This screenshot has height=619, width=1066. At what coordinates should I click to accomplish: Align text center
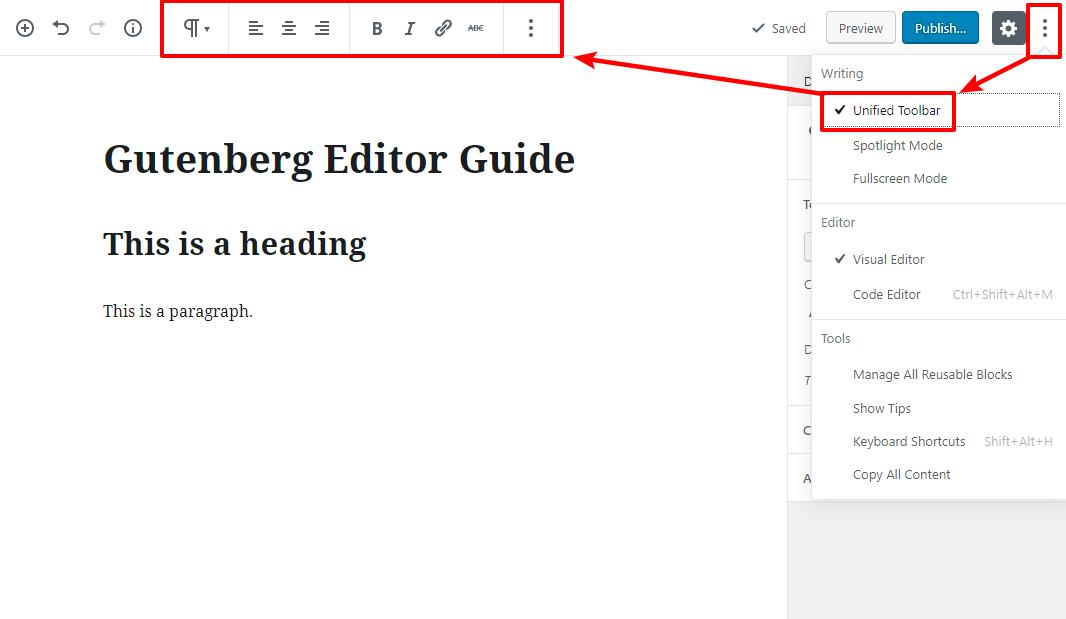tap(289, 28)
